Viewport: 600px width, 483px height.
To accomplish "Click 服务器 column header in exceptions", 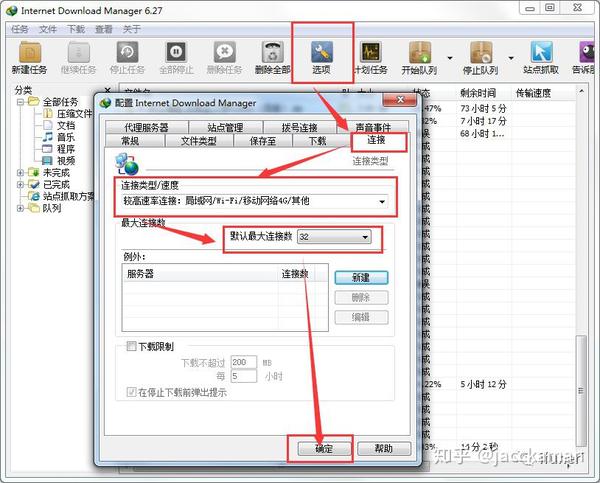I will point(200,274).
